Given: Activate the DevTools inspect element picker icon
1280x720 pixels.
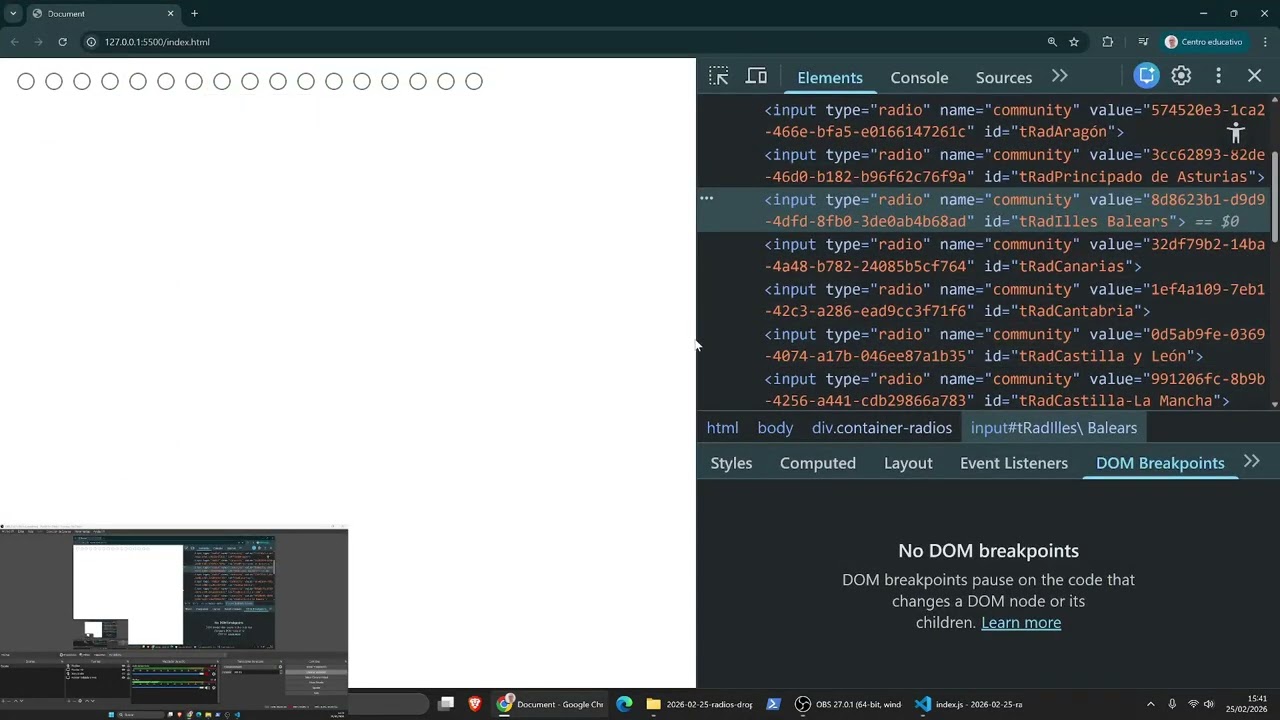Looking at the screenshot, I should pos(718,77).
